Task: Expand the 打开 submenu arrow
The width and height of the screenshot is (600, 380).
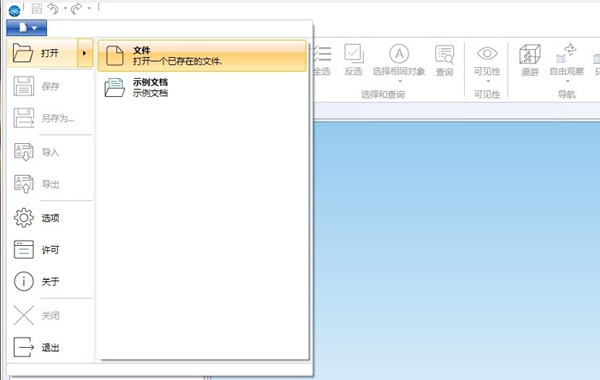Action: [x=85, y=53]
